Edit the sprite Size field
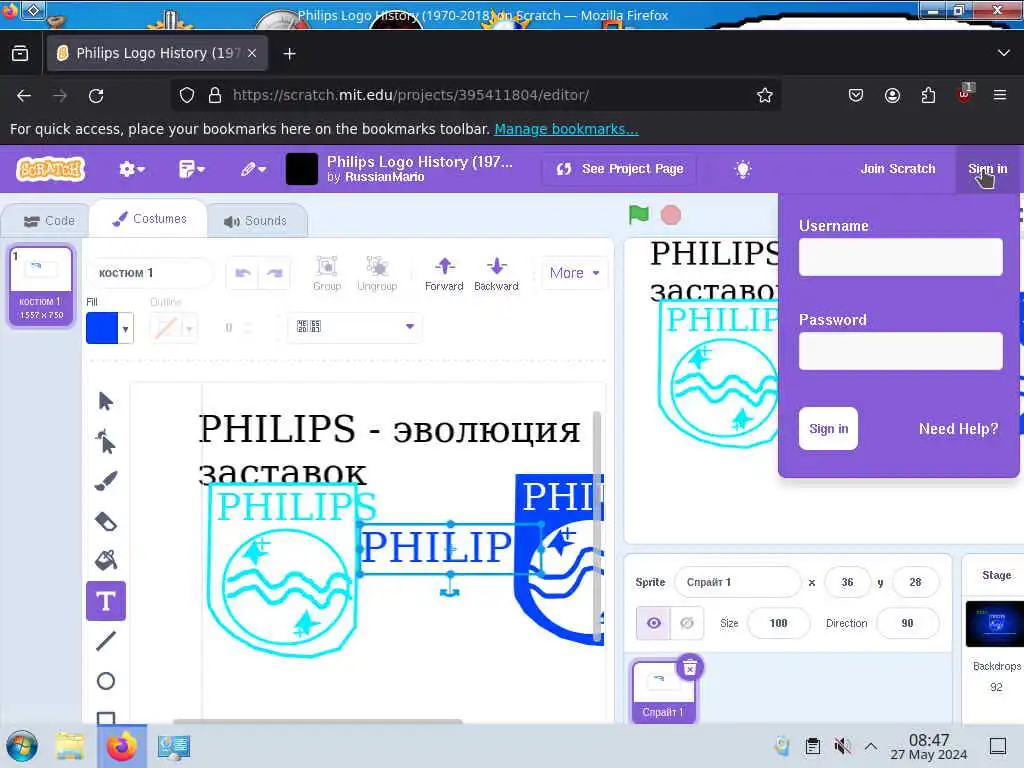The height and width of the screenshot is (768, 1024). [x=778, y=623]
